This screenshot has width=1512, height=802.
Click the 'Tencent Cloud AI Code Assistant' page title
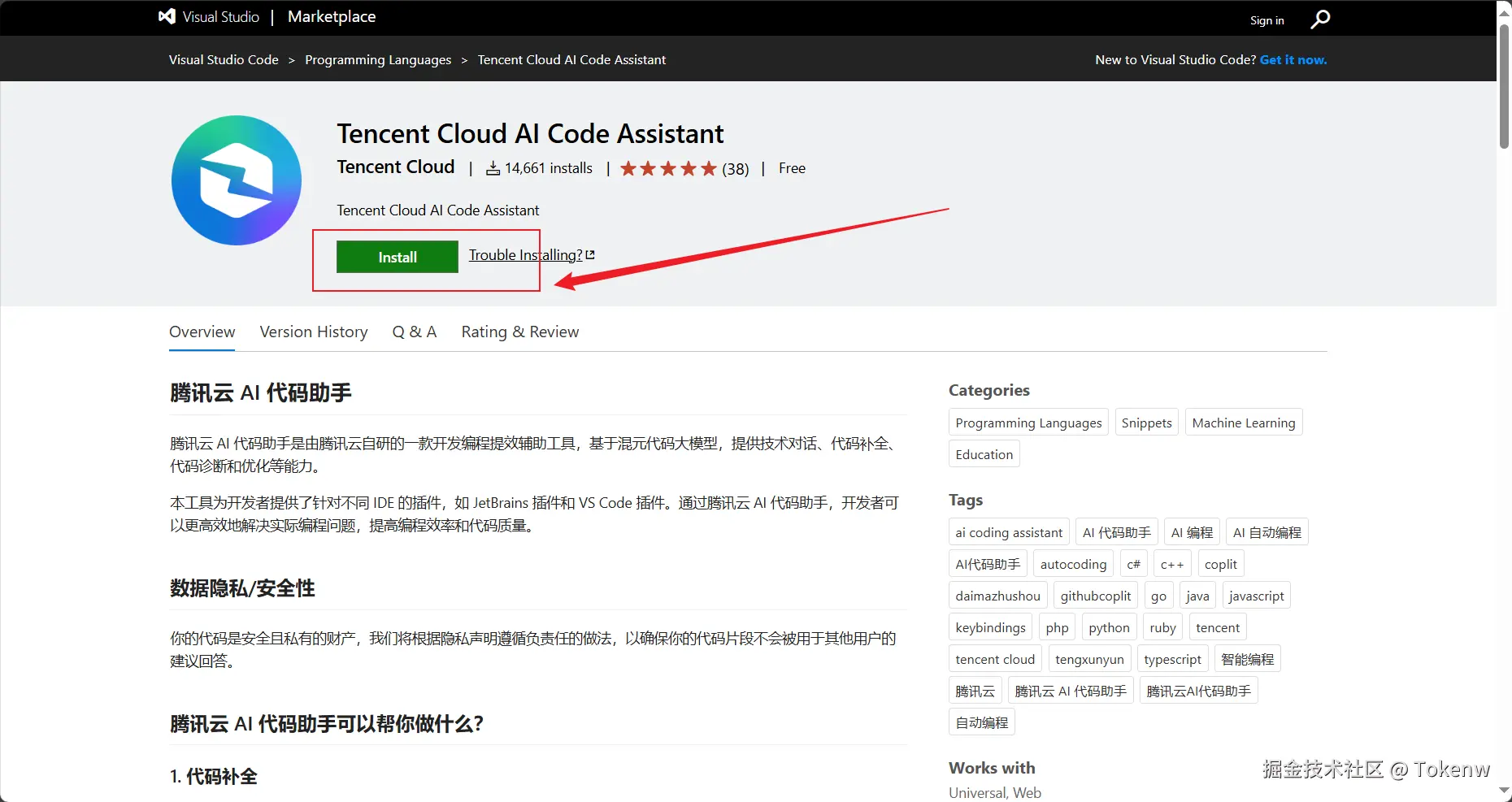point(530,133)
